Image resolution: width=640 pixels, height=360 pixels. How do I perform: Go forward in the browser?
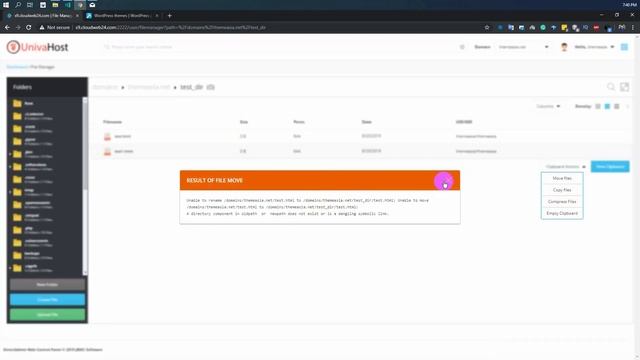[x=18, y=27]
